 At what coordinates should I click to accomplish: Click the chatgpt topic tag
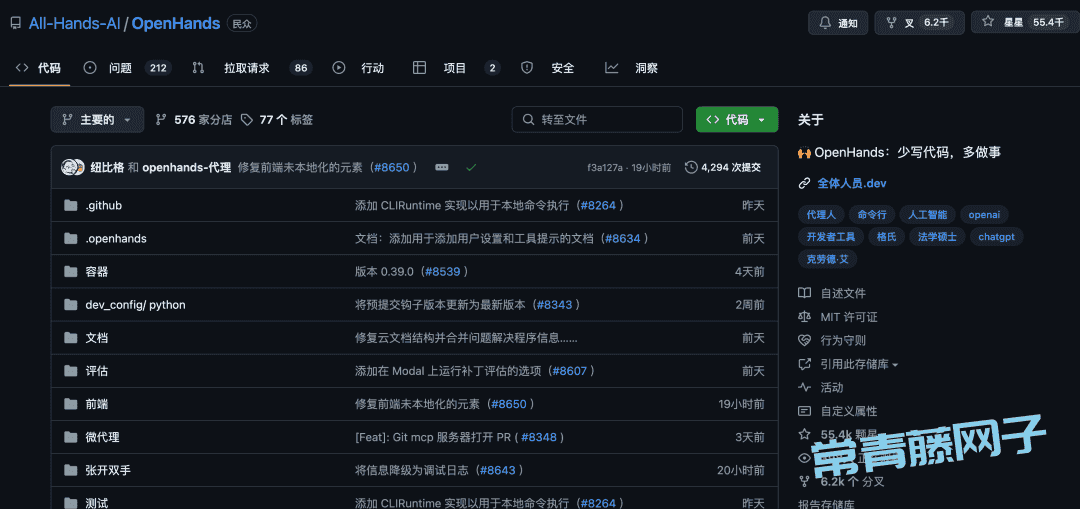(997, 237)
